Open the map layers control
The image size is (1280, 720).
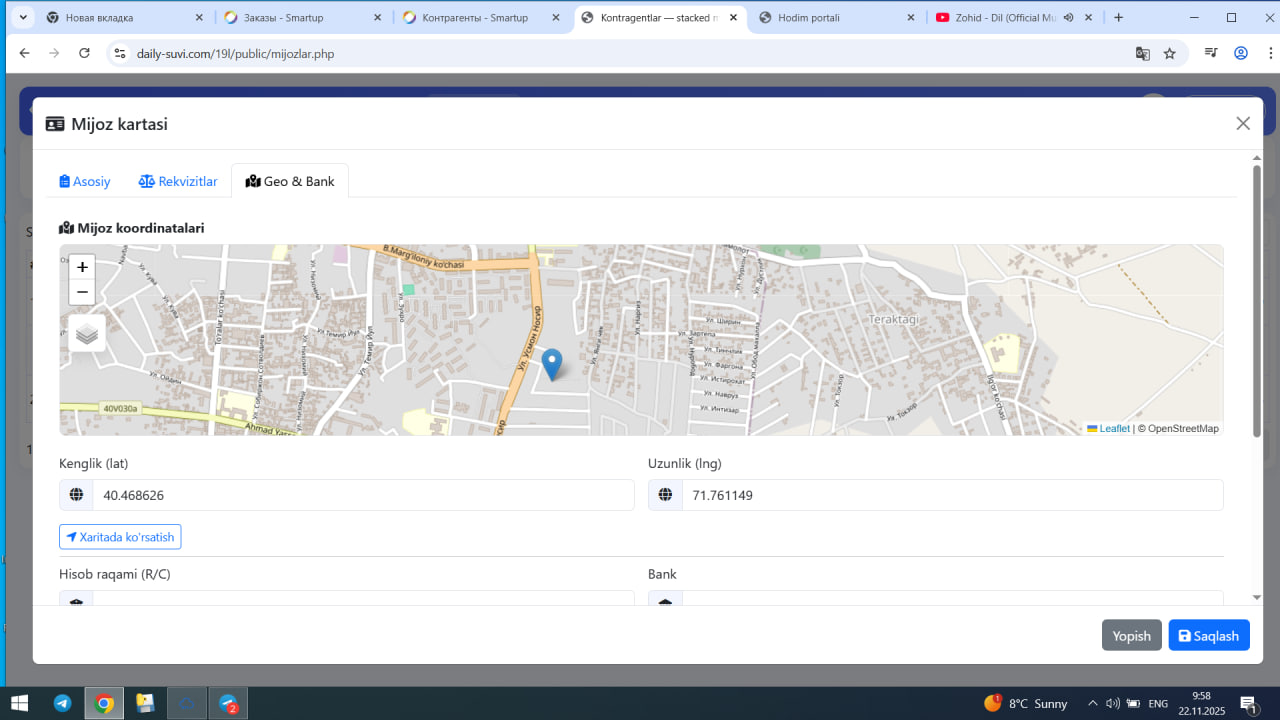tap(87, 333)
